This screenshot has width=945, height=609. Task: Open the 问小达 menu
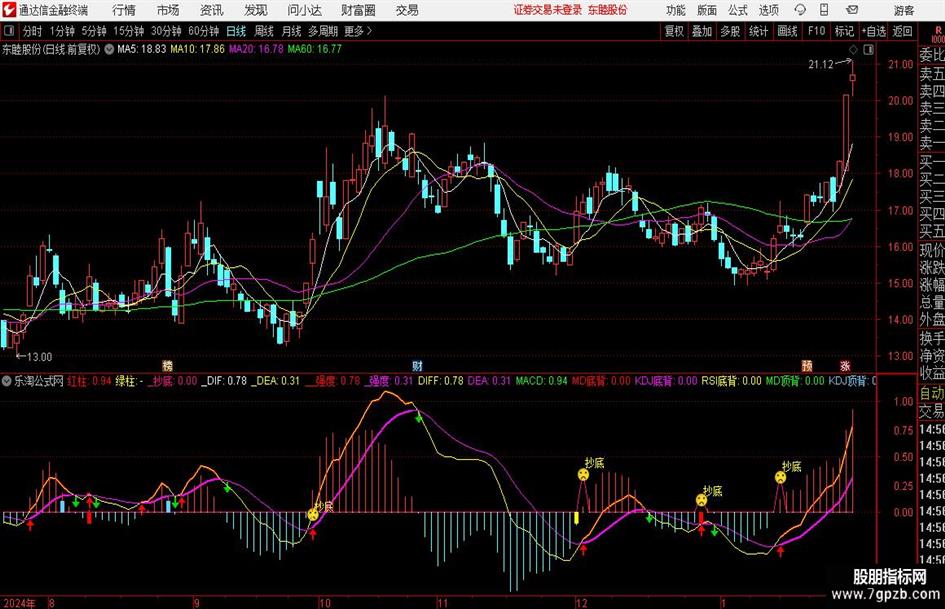(x=304, y=10)
